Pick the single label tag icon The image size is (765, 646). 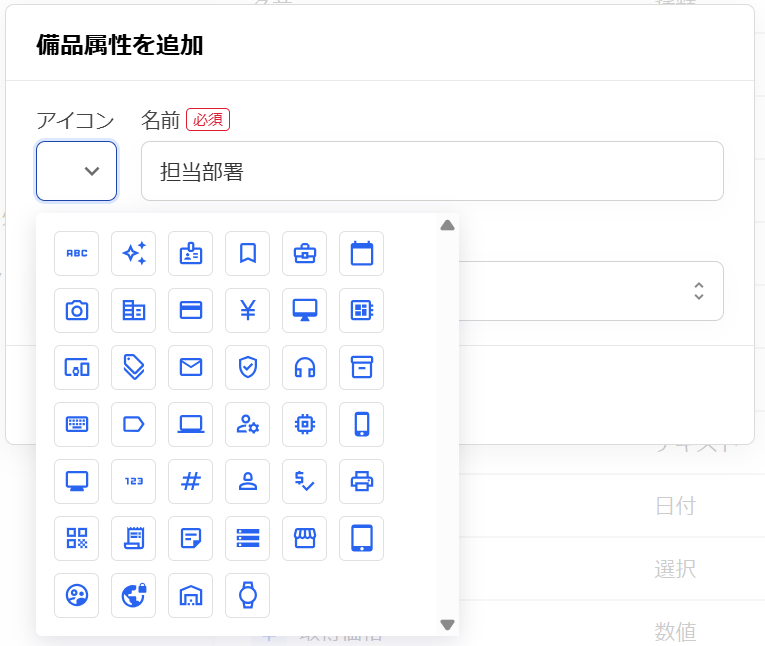(x=134, y=424)
